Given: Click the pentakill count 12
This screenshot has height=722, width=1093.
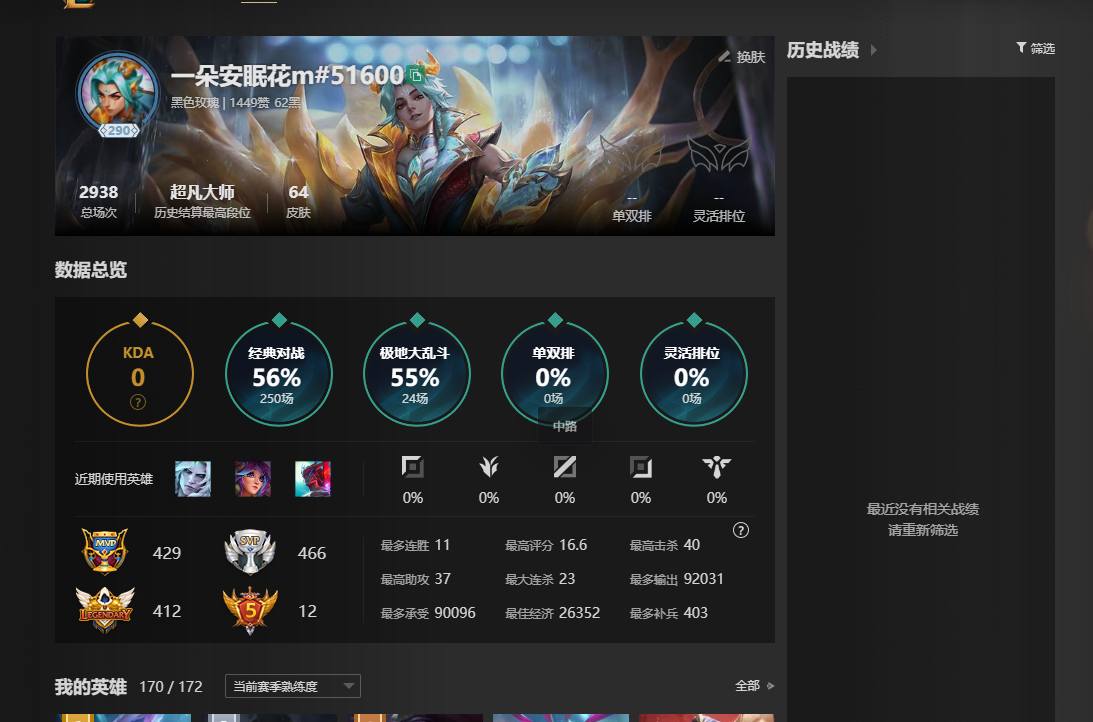Looking at the screenshot, I should pos(307,611).
